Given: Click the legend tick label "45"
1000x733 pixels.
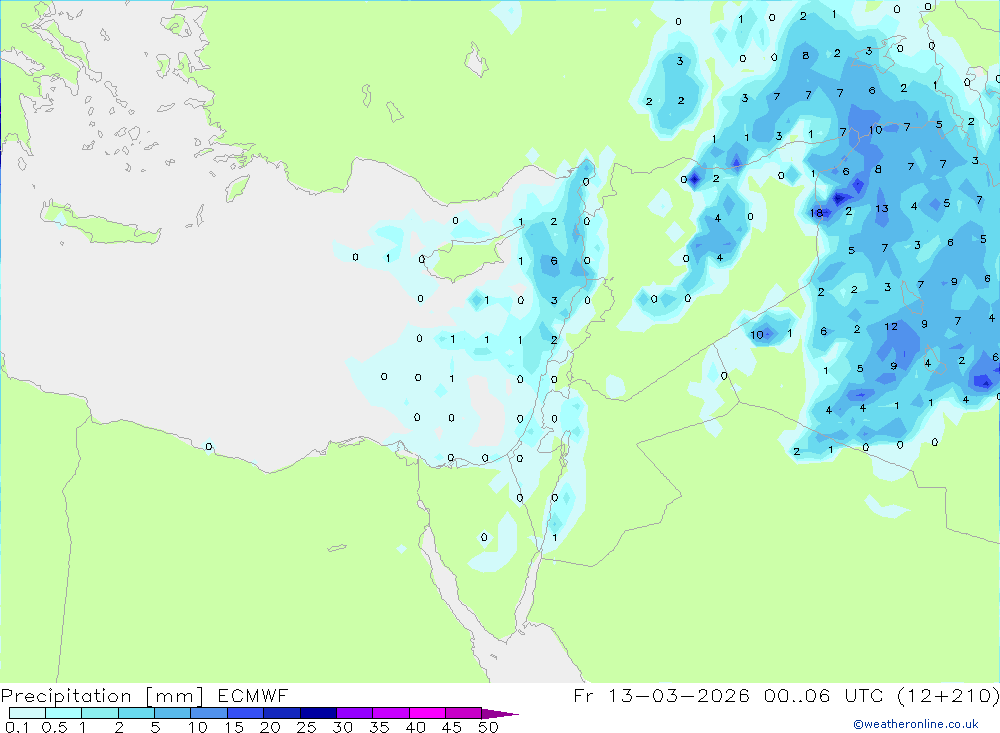Looking at the screenshot, I should coord(452,727).
